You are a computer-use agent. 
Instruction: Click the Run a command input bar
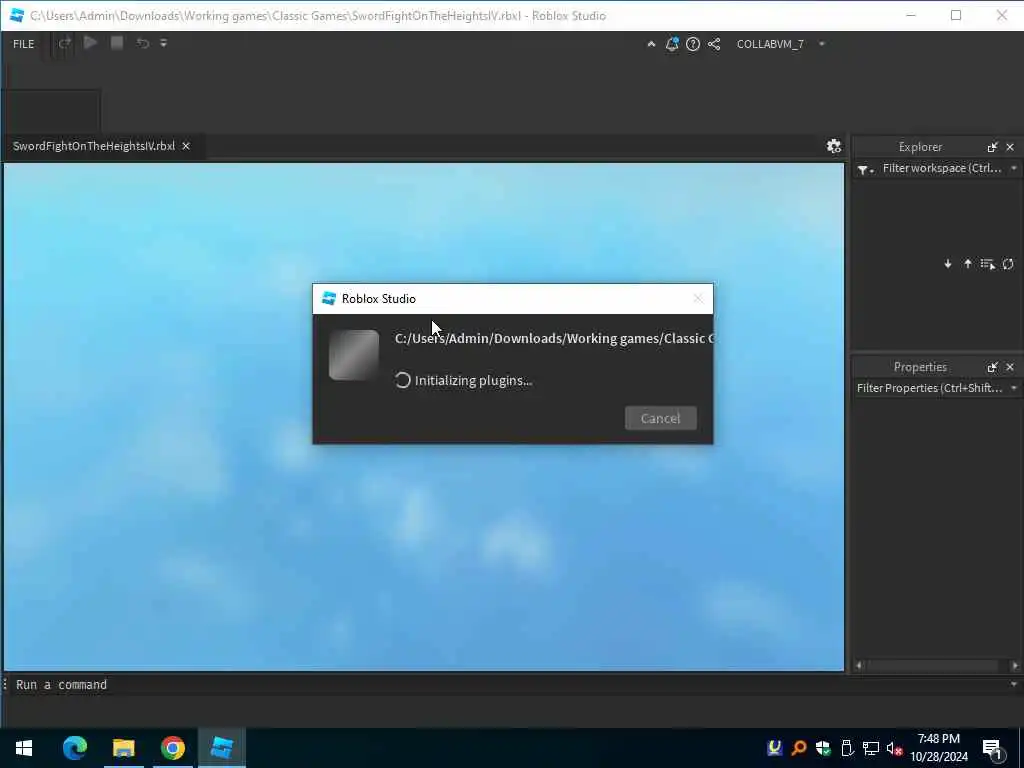(509, 684)
